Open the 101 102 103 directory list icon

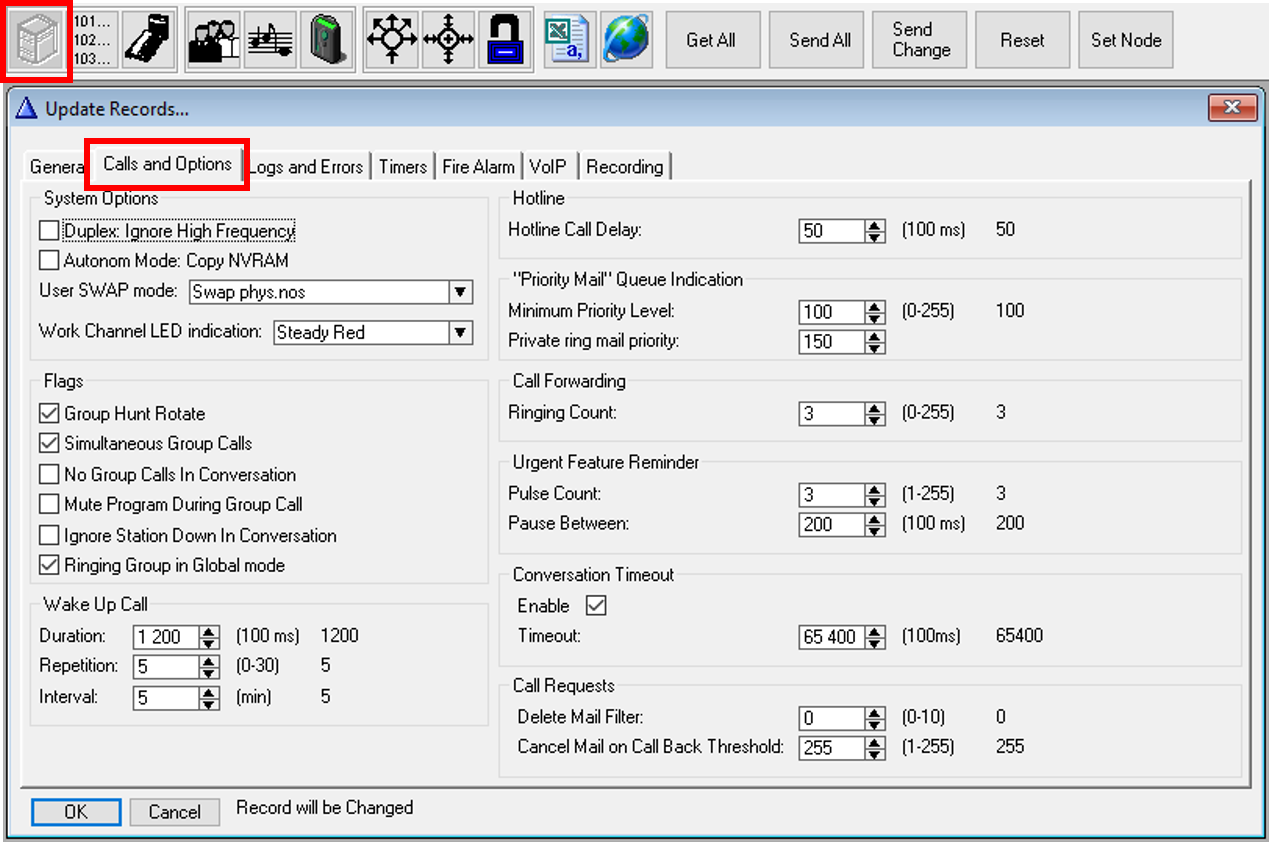coord(93,40)
